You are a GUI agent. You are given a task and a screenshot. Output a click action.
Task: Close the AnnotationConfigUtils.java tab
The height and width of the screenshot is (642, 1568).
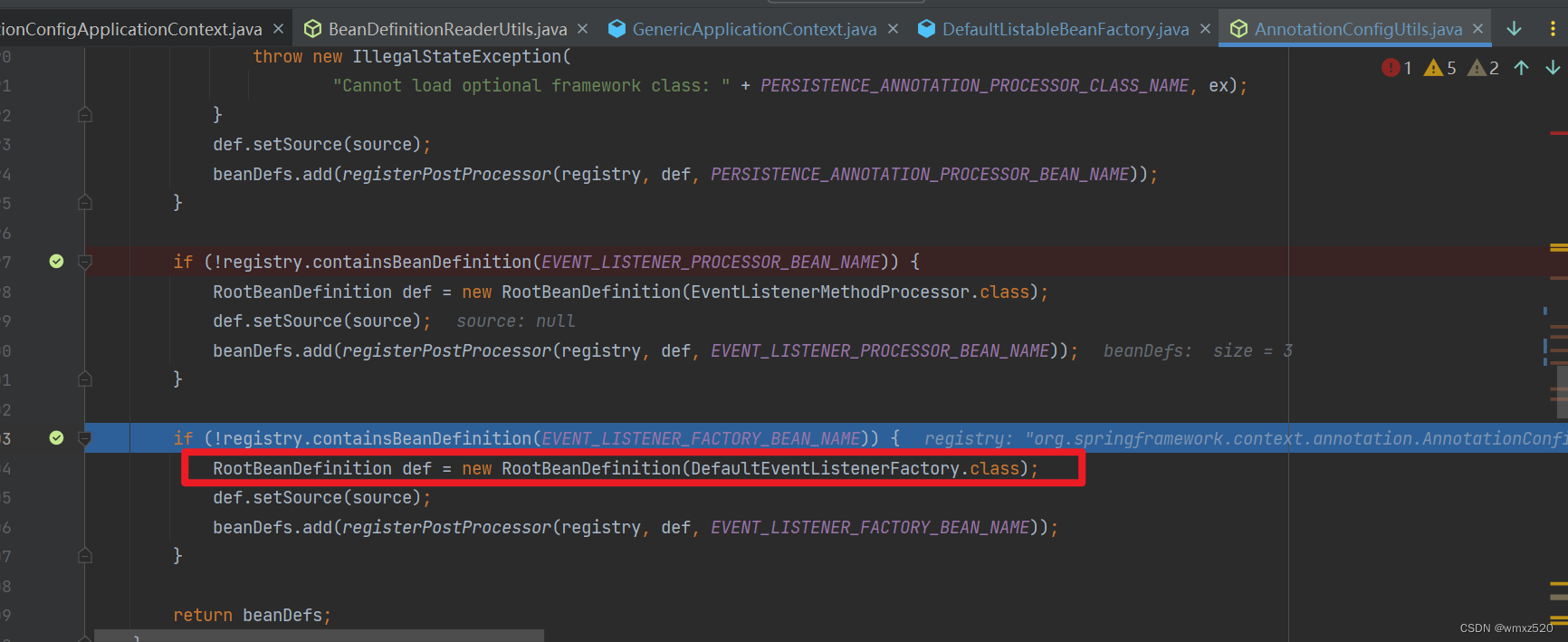(x=1478, y=29)
